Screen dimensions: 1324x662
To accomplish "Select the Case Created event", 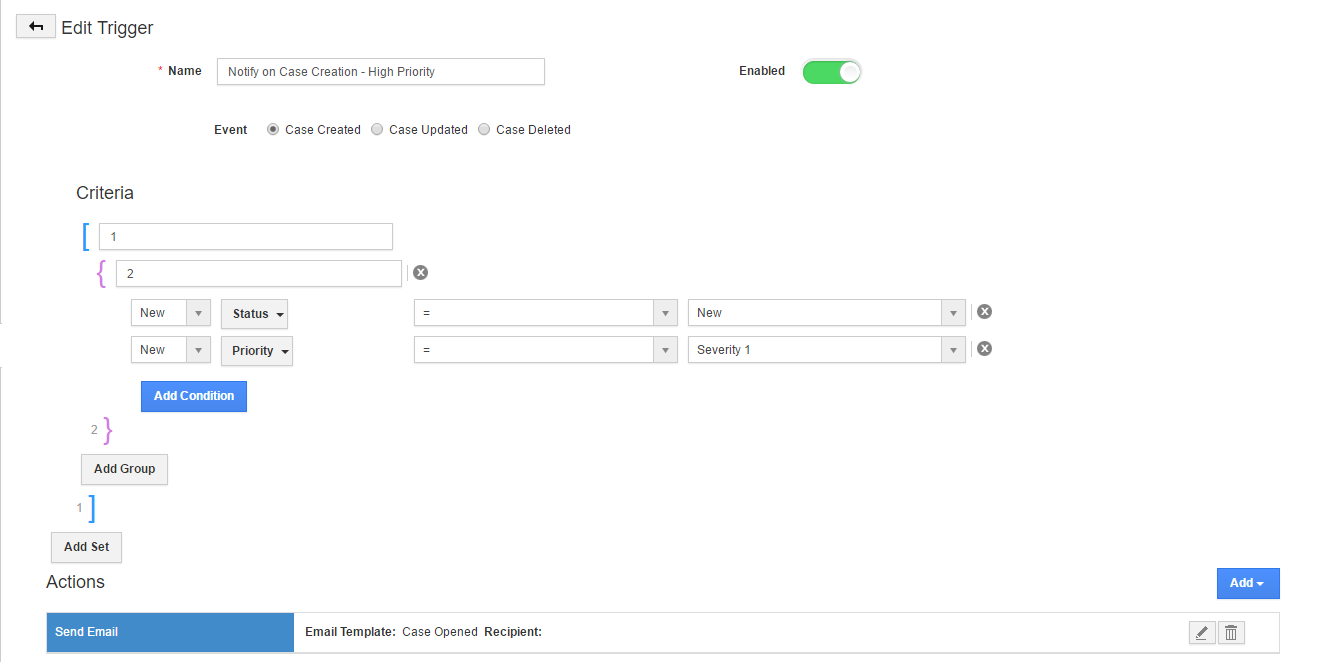I will coord(273,130).
